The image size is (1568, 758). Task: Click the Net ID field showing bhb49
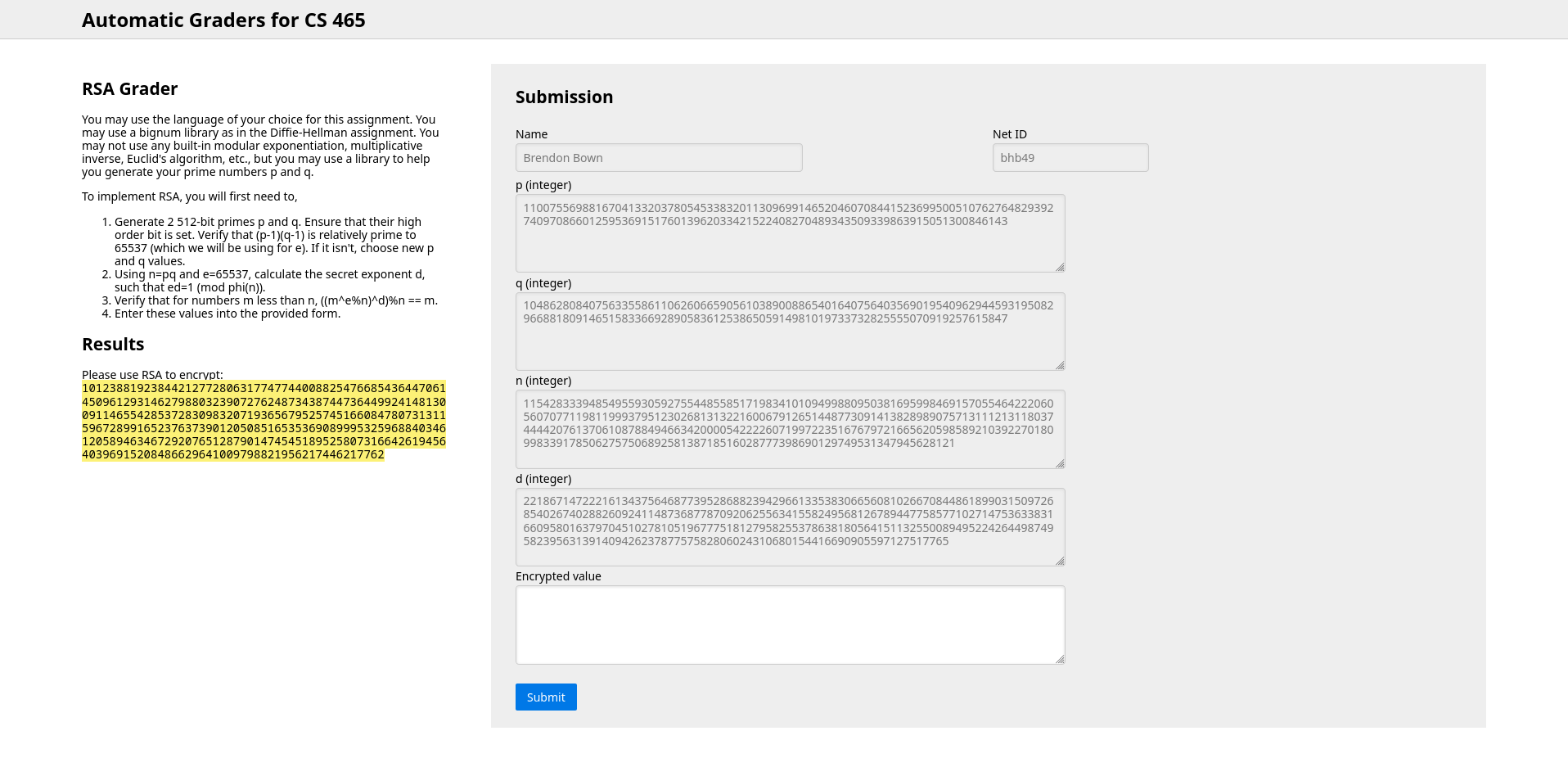(x=1070, y=158)
